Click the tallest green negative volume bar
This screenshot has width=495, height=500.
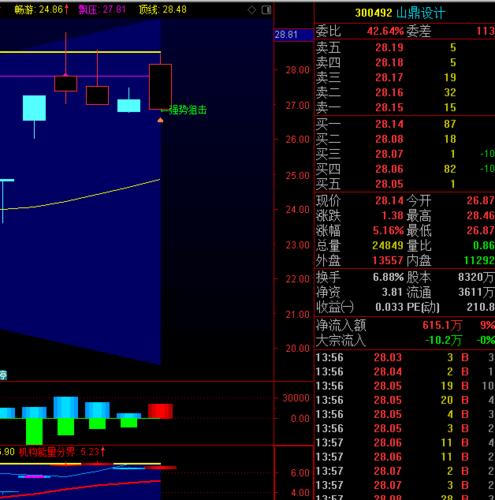pos(34,431)
